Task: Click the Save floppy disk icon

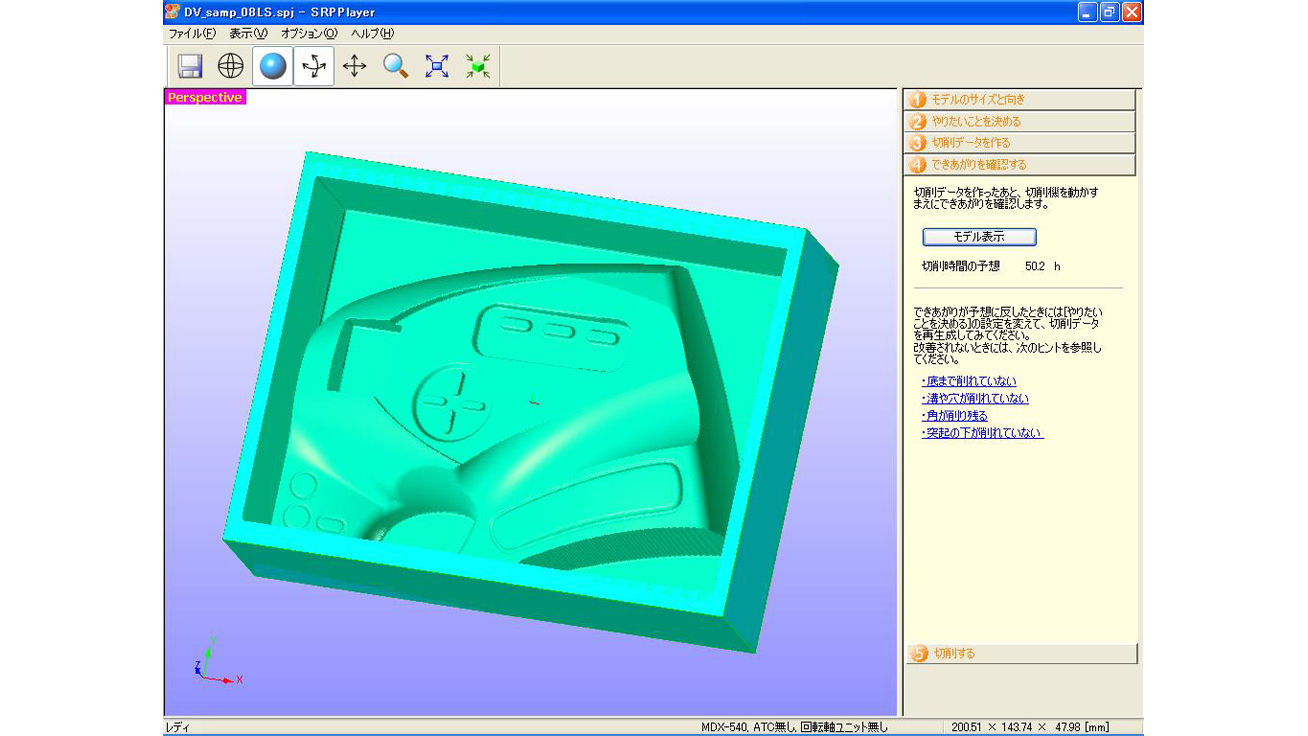Action: coord(190,67)
